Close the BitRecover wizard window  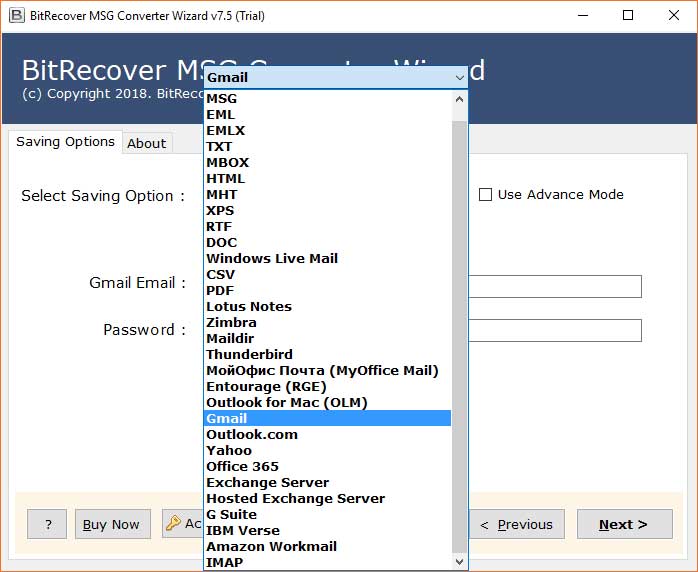(x=674, y=16)
